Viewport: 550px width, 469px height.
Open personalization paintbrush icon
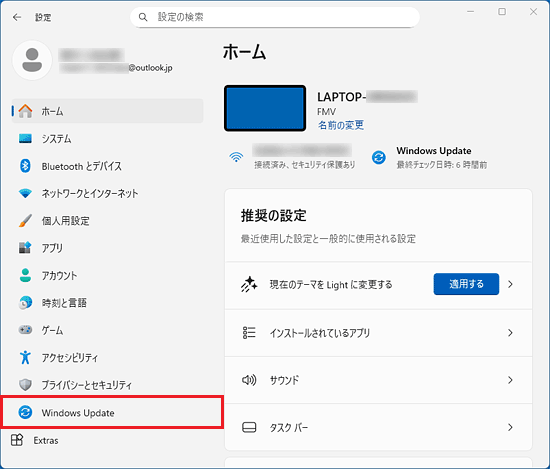25,220
